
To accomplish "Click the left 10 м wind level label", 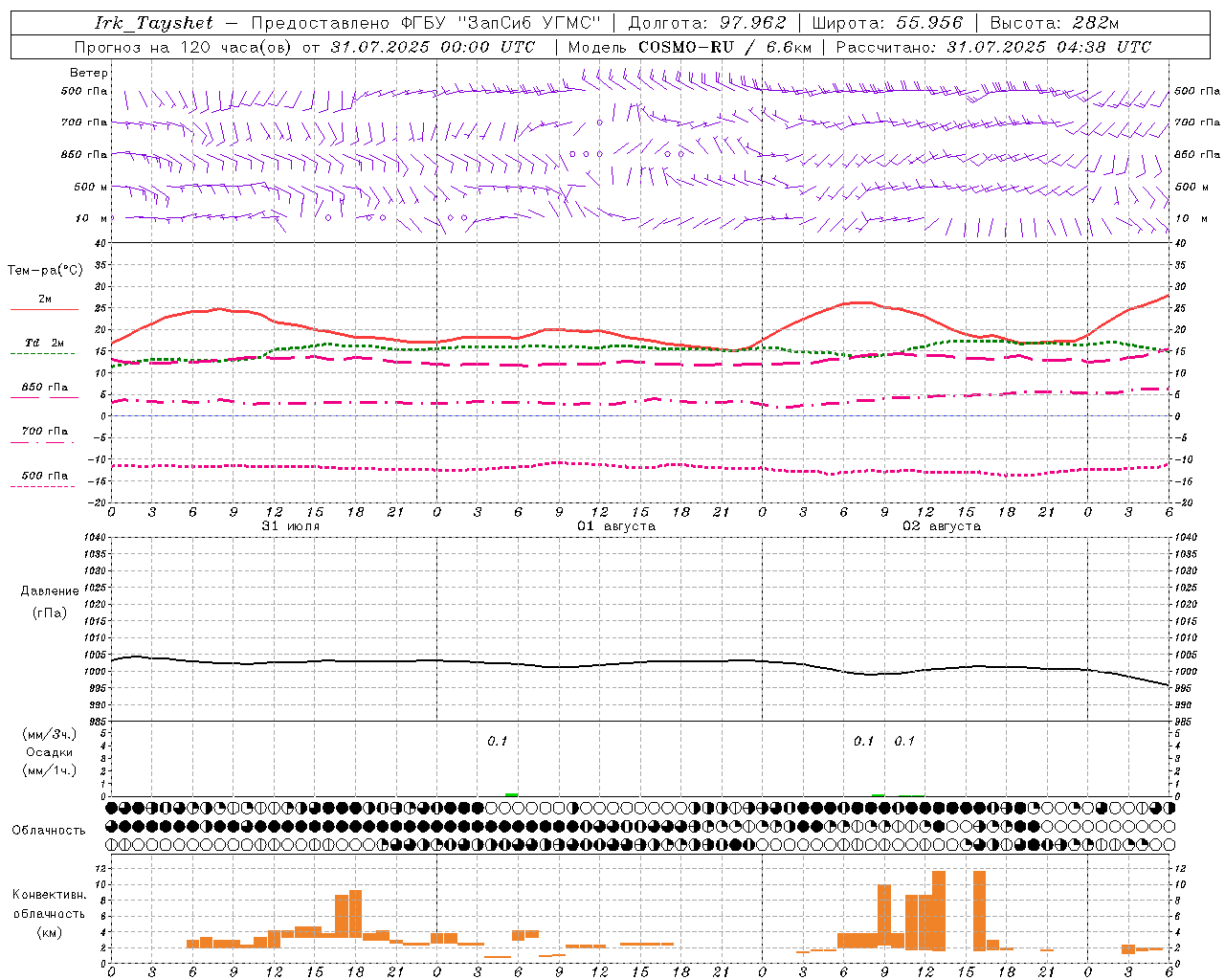I will point(91,218).
